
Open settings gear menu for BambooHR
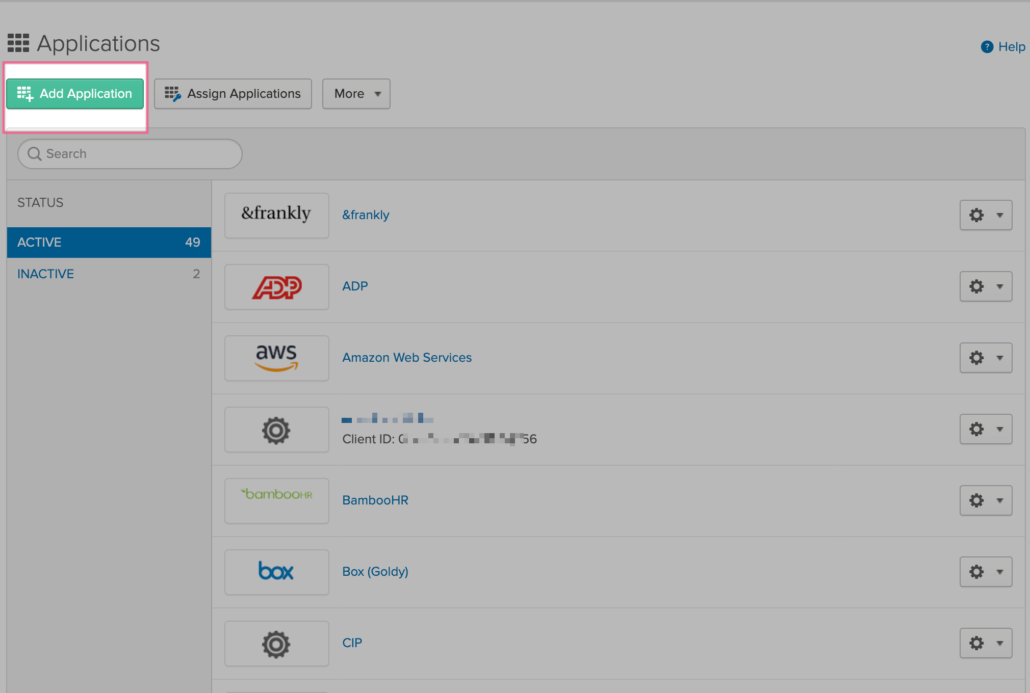[x=985, y=500]
